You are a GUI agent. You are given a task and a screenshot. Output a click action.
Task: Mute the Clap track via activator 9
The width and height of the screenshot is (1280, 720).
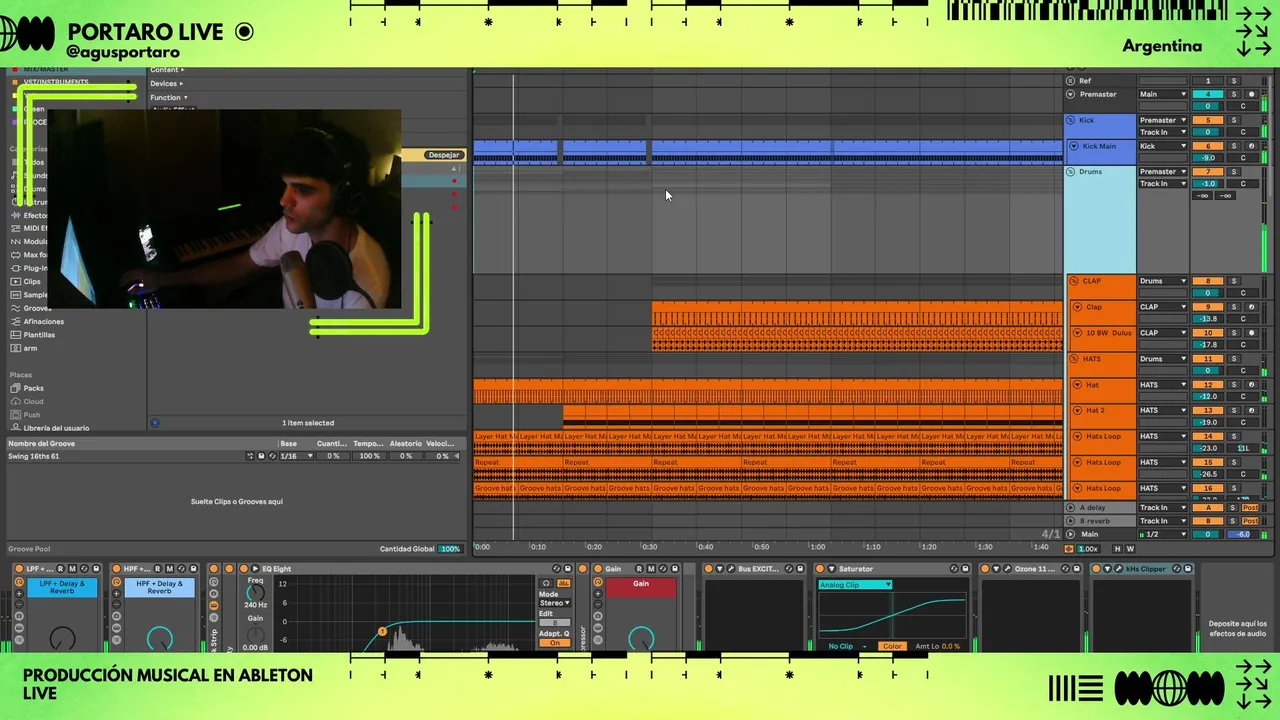[x=1207, y=307]
